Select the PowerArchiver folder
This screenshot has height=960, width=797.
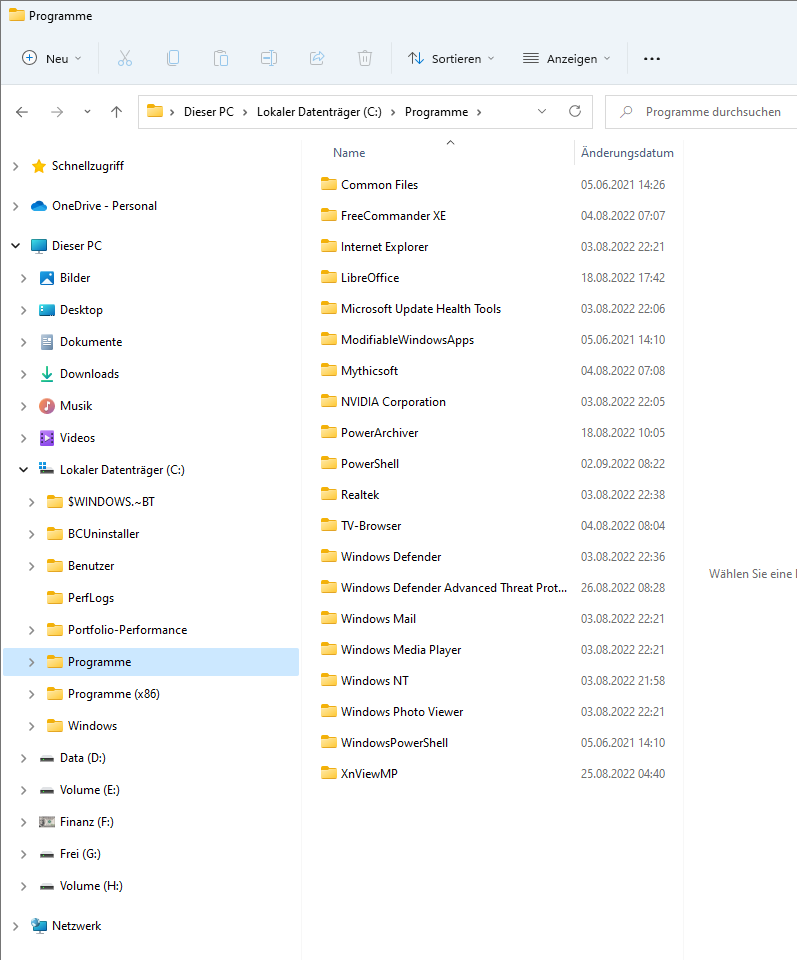tap(380, 432)
